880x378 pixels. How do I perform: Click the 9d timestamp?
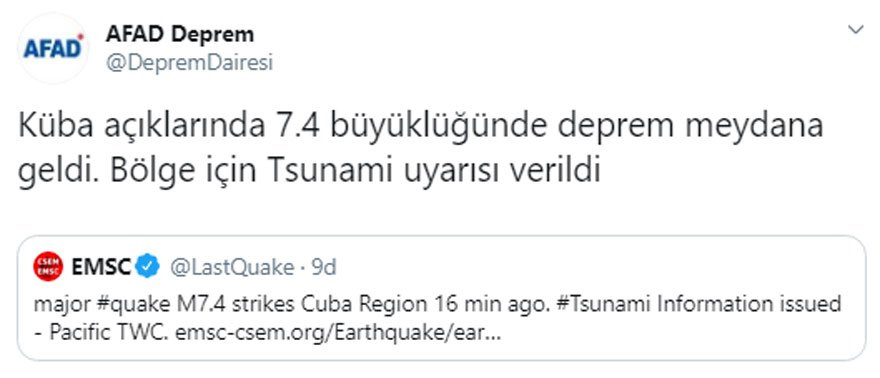[323, 268]
